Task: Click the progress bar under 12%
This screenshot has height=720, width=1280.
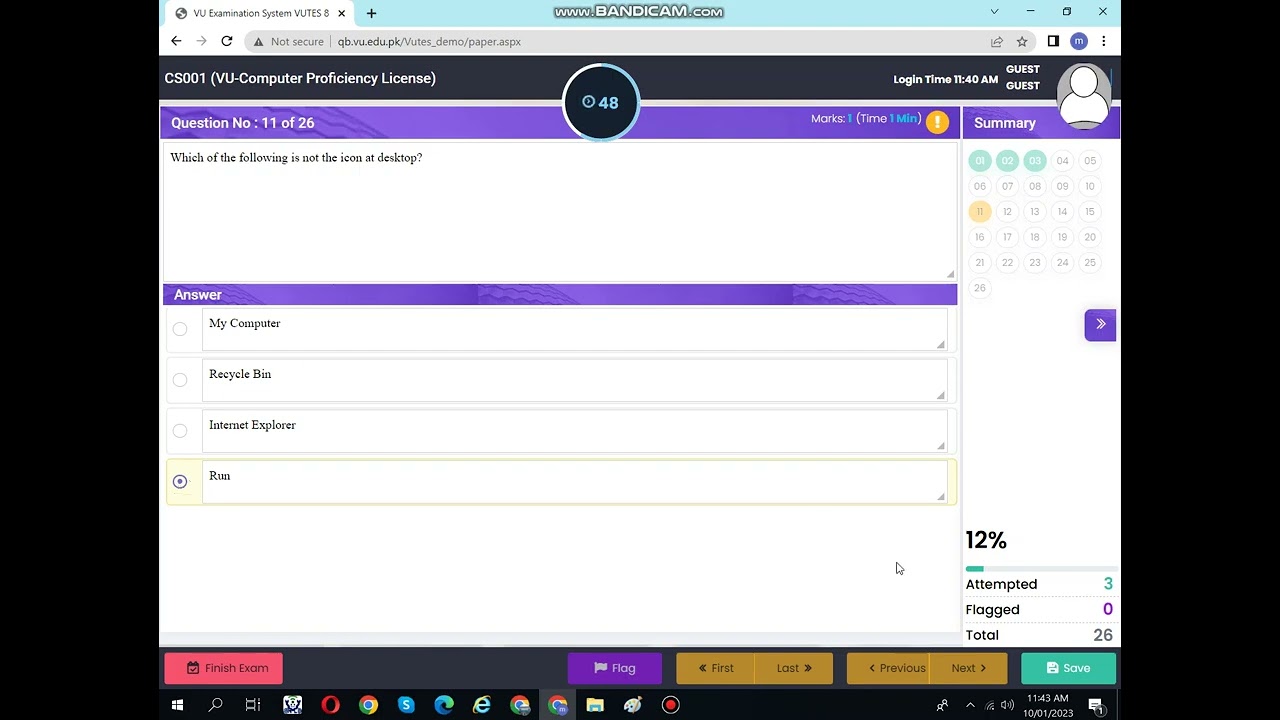Action: [1041, 569]
